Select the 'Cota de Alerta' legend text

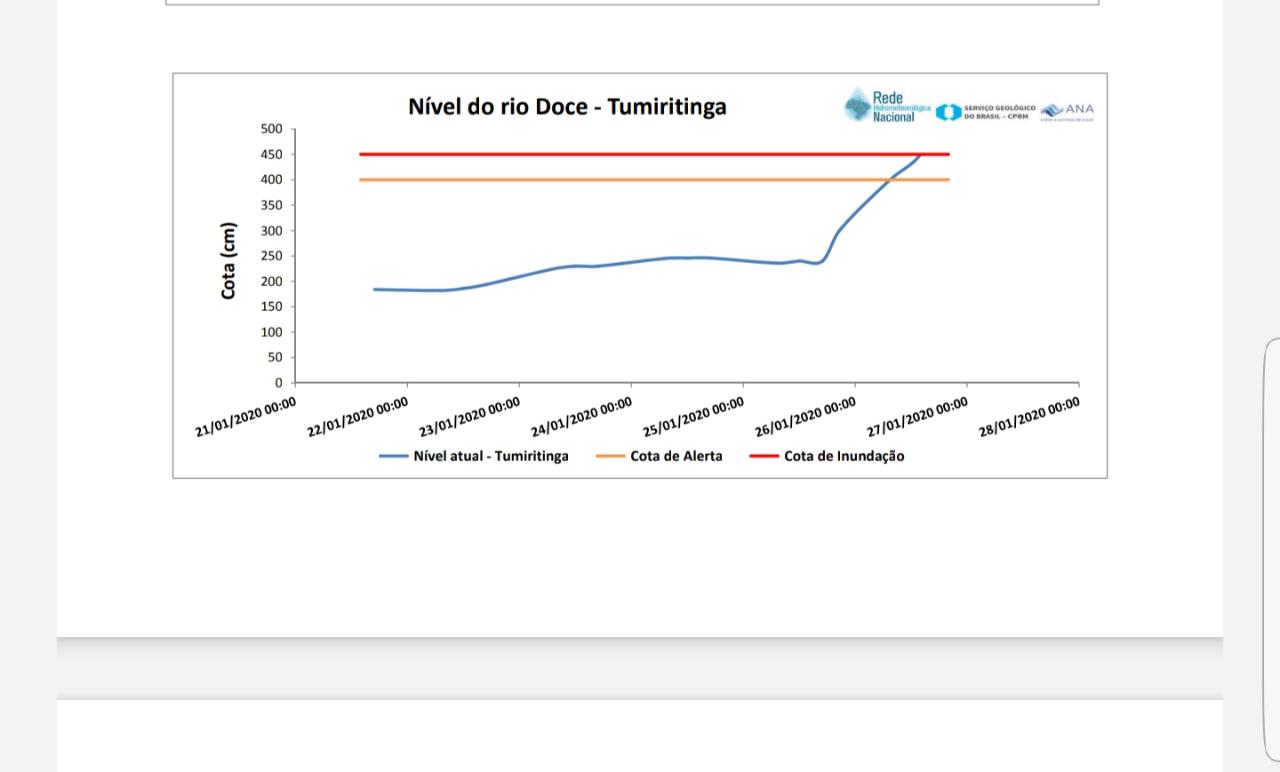coord(675,456)
